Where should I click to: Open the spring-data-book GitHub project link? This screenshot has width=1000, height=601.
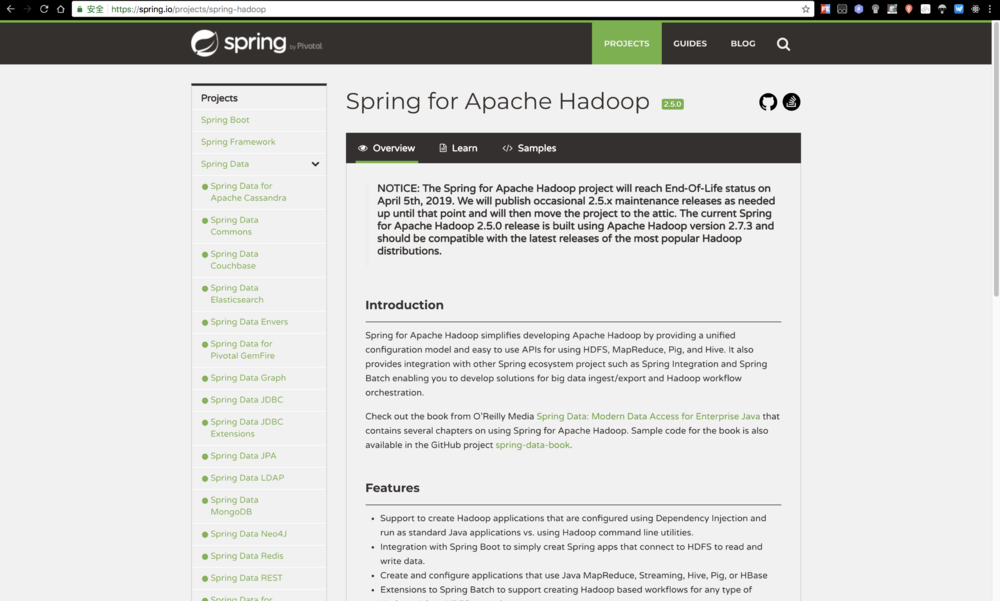pos(533,445)
